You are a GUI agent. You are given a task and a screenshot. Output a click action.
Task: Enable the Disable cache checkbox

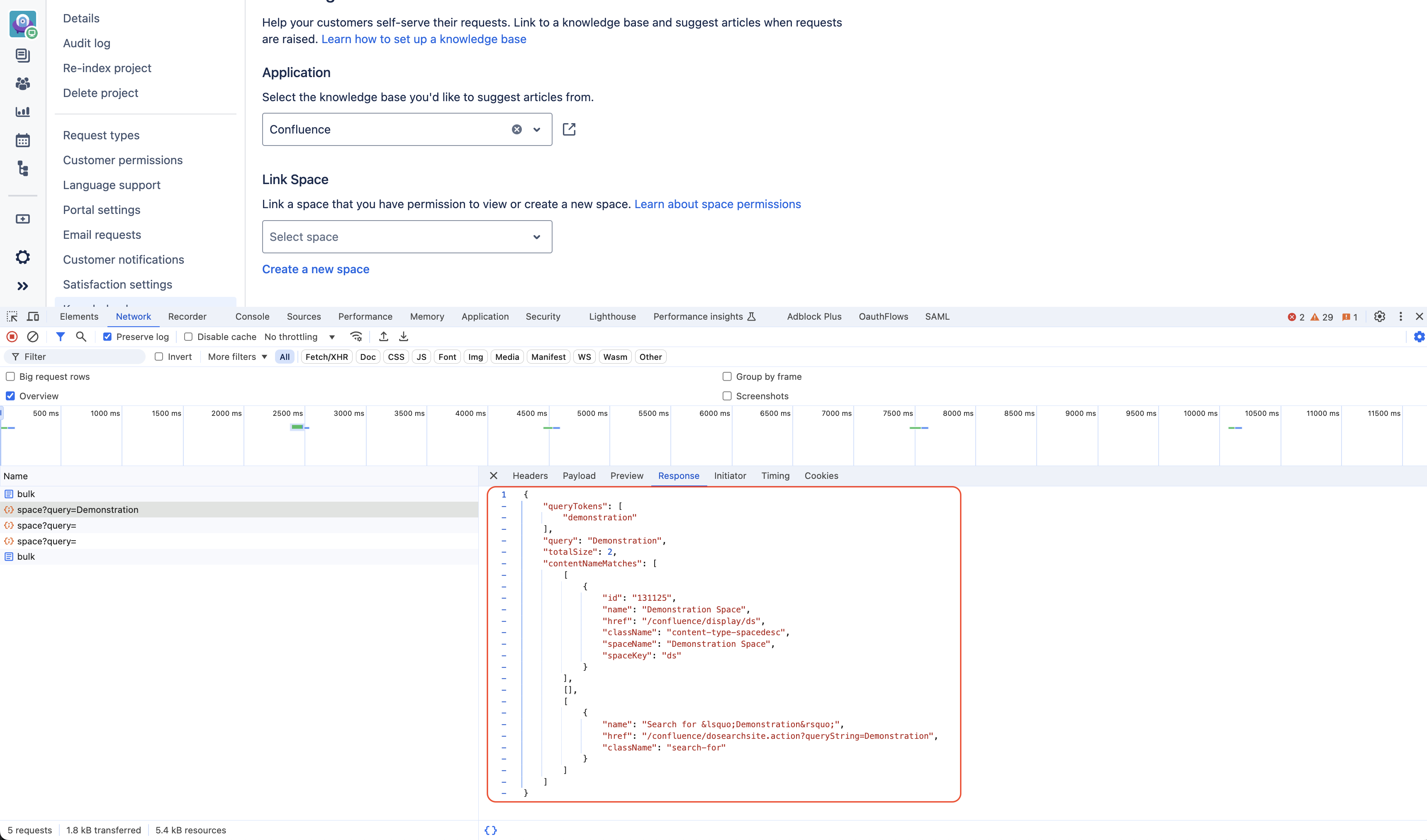(189, 337)
